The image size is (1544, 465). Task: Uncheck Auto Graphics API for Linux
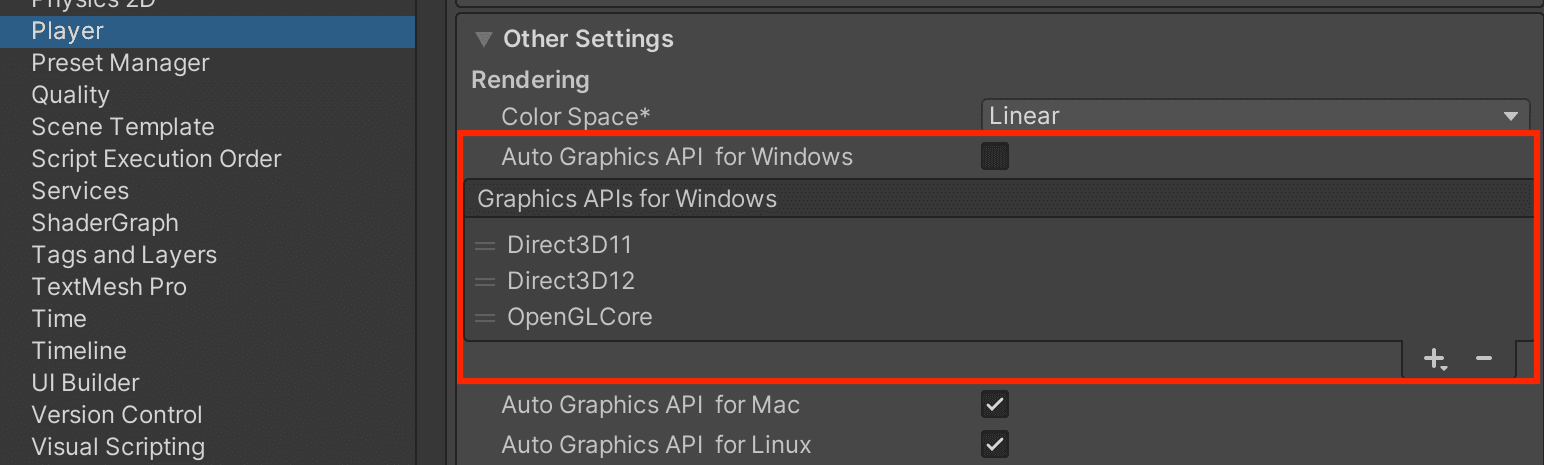coord(995,444)
